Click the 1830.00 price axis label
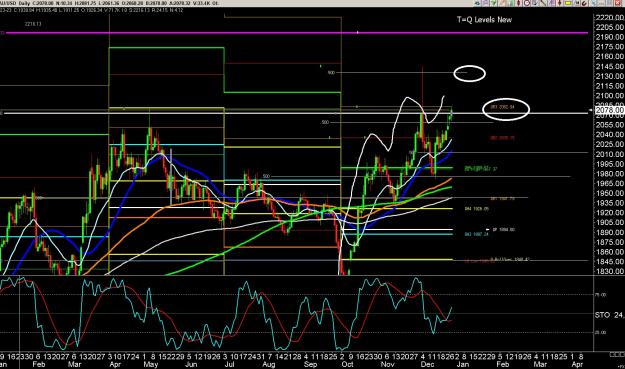This screenshot has height=369, width=625. (x=609, y=271)
